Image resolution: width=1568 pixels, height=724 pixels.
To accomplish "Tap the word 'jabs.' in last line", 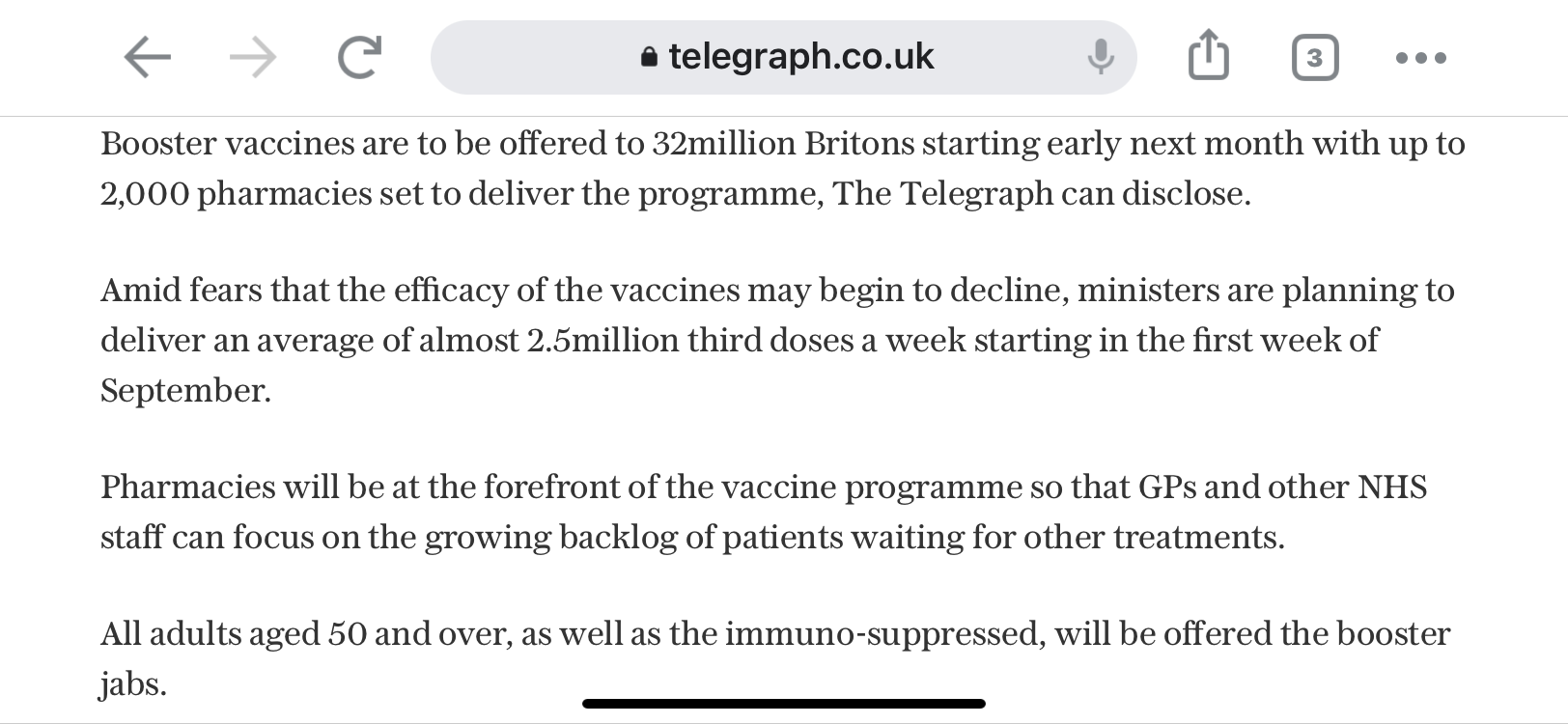I will [x=133, y=683].
